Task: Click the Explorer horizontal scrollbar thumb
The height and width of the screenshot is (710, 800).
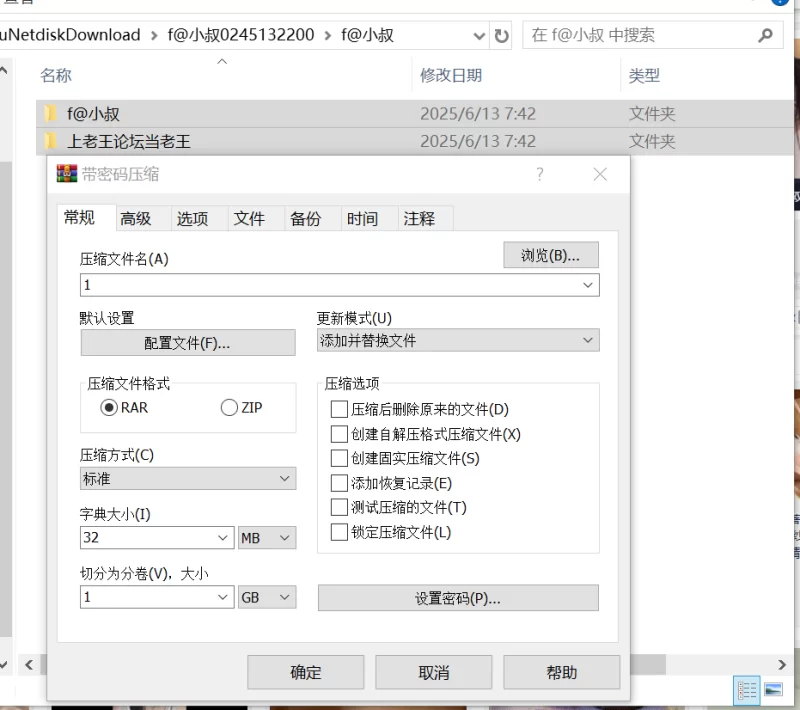Action: [x=648, y=665]
